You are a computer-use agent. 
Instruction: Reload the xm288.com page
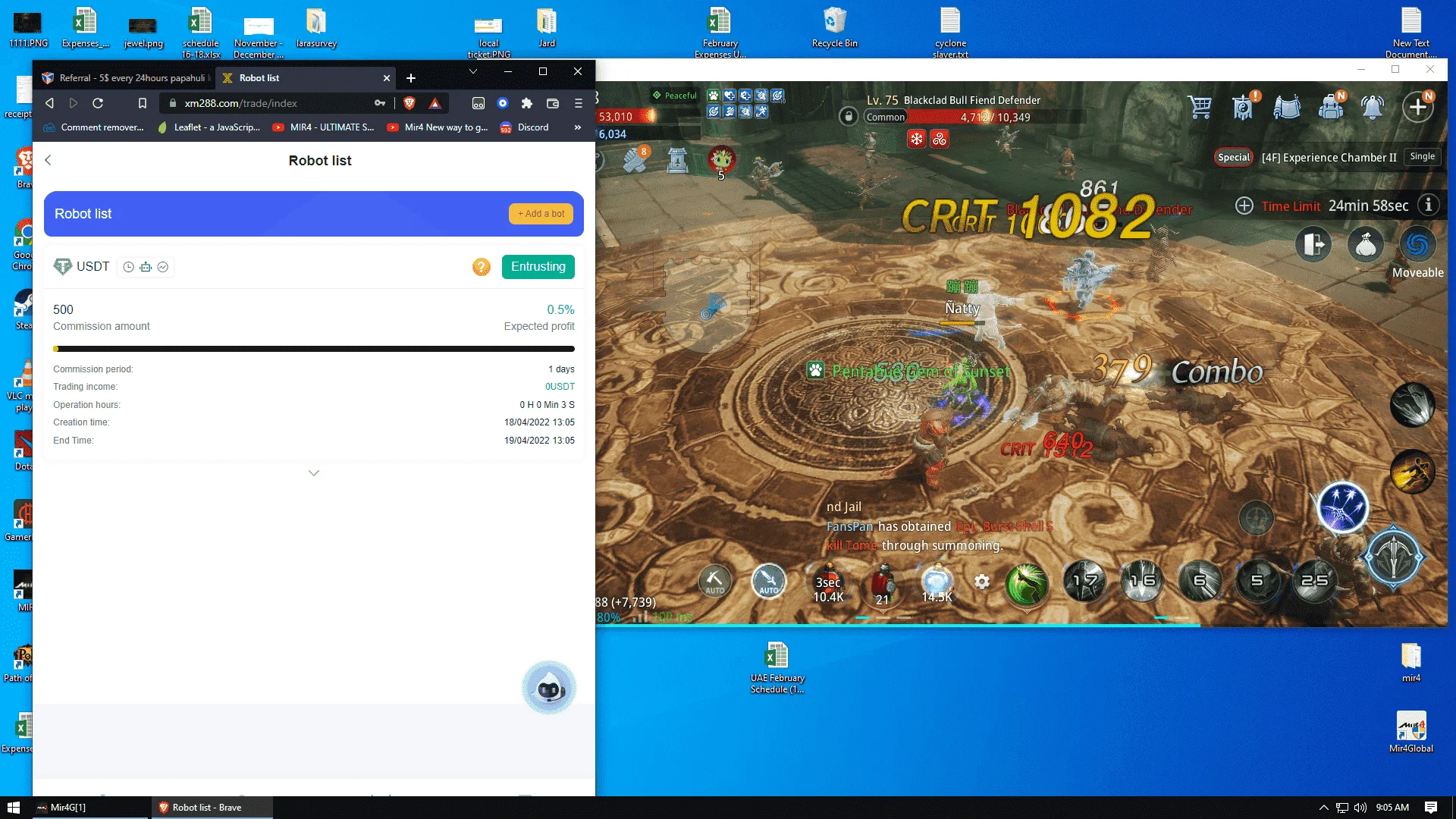point(98,103)
